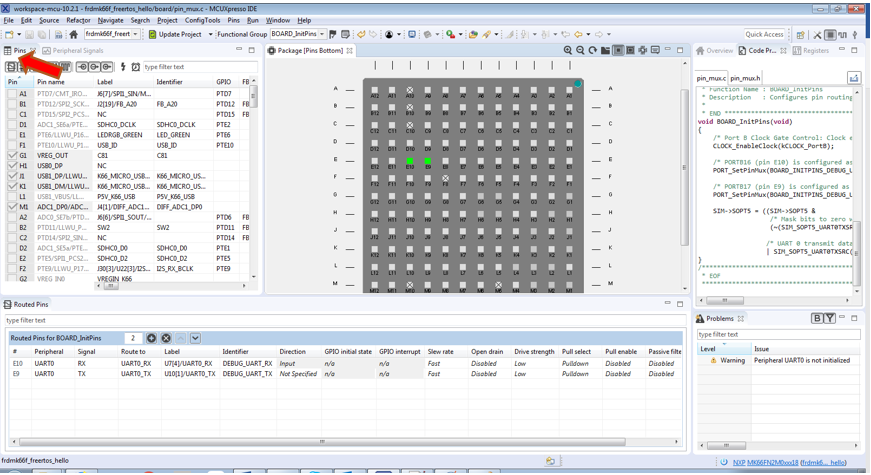Switch to Pins tool perspective icon

[x=830, y=34]
